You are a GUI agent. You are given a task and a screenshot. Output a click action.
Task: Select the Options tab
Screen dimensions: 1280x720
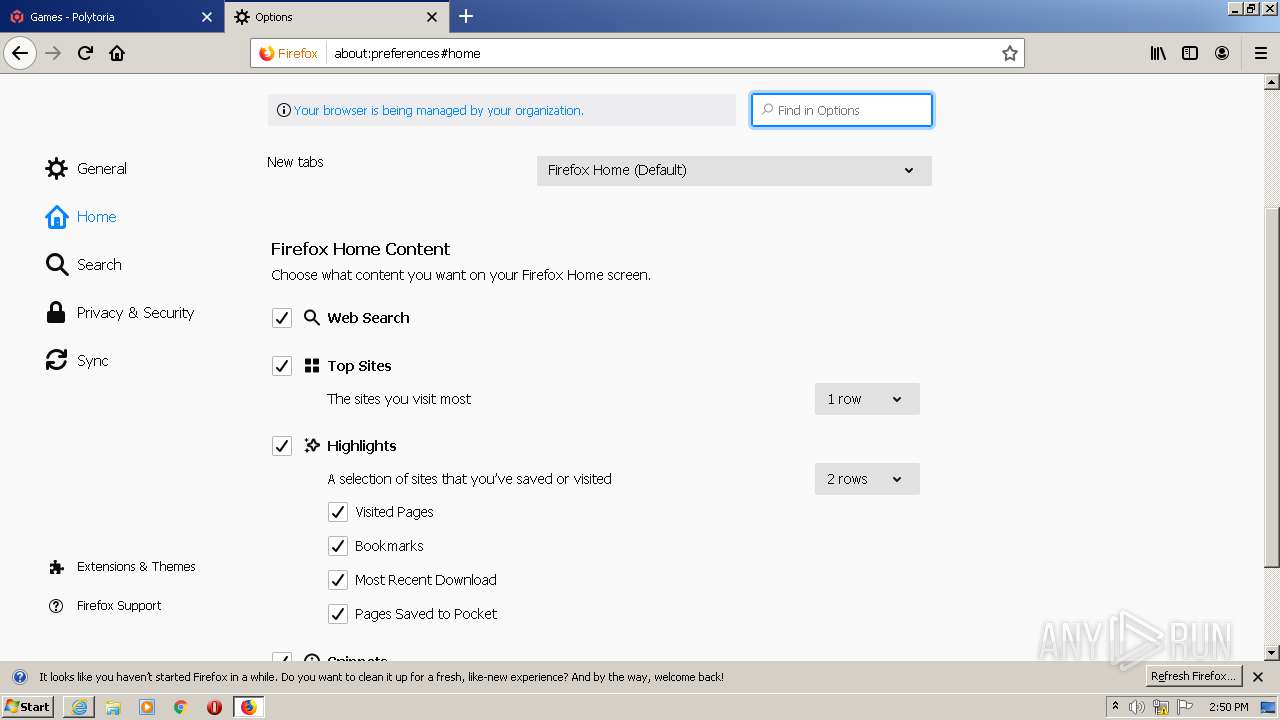336,17
